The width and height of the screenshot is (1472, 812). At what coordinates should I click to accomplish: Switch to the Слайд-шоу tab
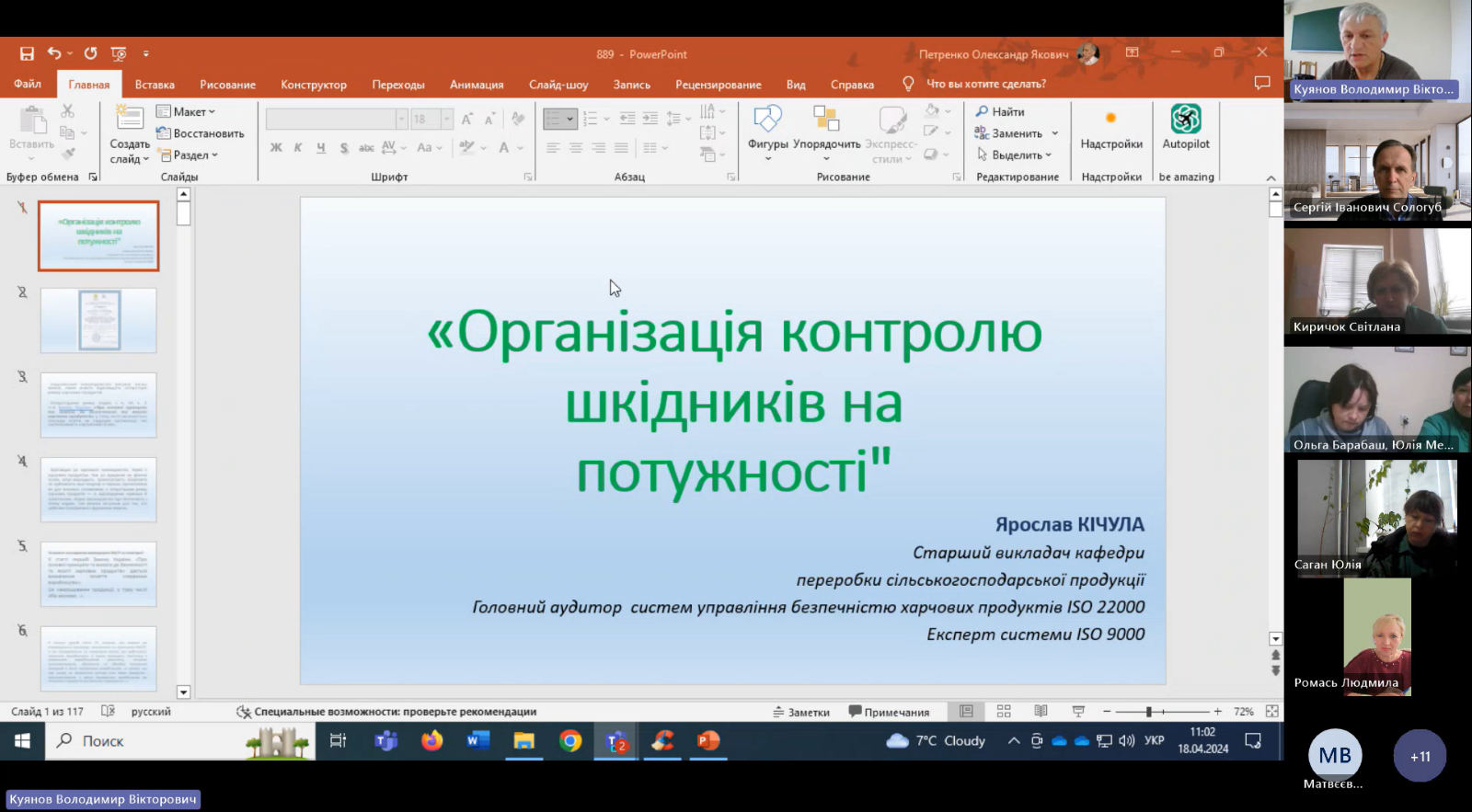[x=558, y=85]
